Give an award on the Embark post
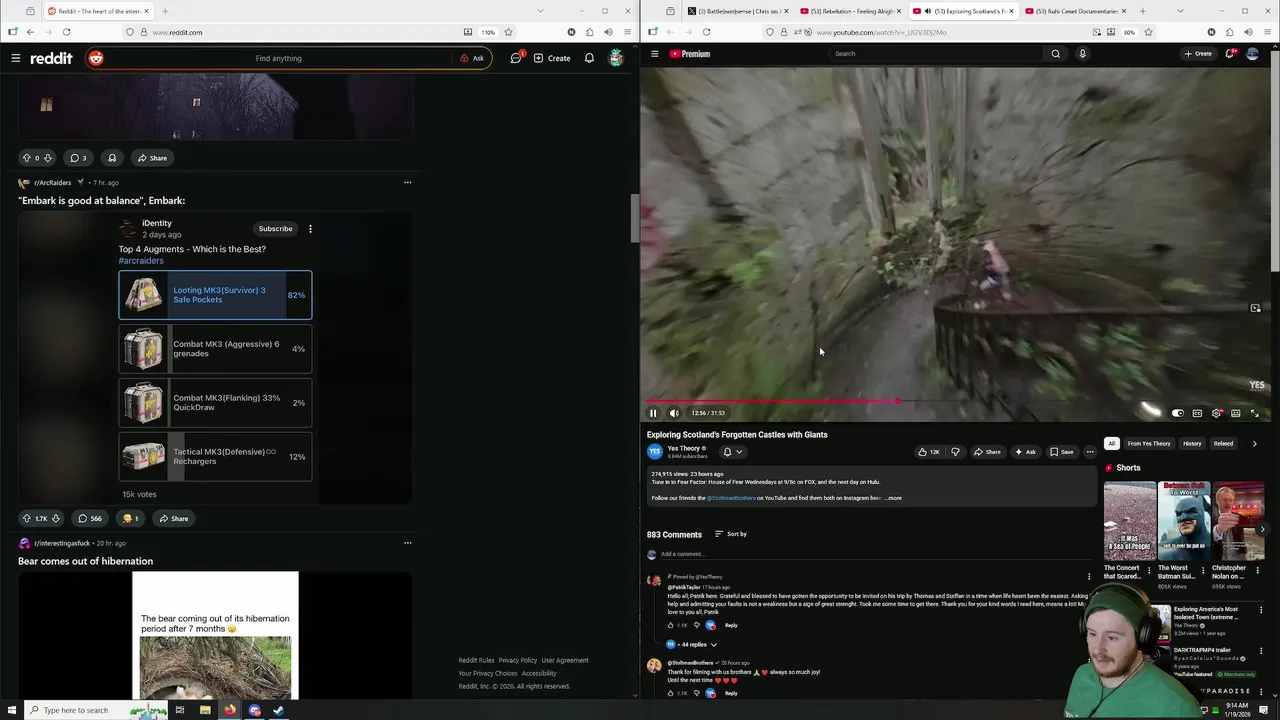 click(130, 518)
